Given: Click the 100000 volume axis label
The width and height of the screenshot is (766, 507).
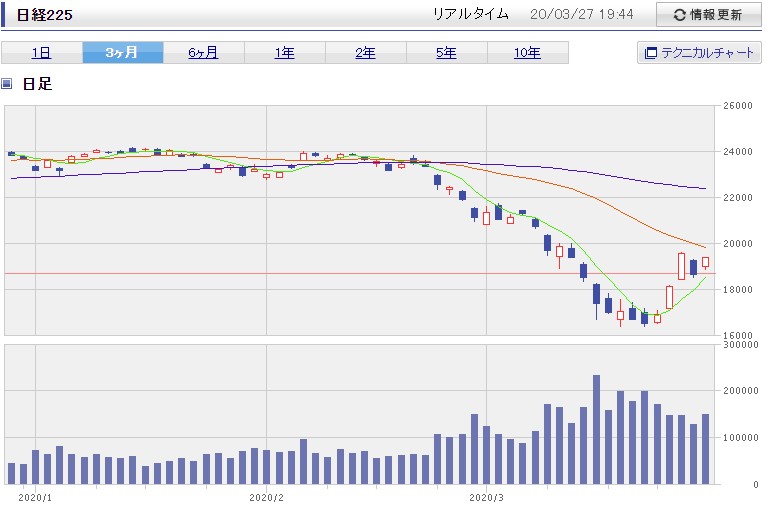Looking at the screenshot, I should [741, 438].
